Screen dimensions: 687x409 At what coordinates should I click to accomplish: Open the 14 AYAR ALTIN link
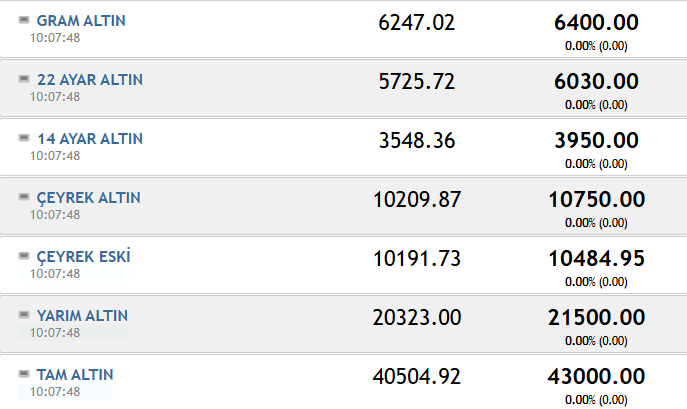pos(90,139)
